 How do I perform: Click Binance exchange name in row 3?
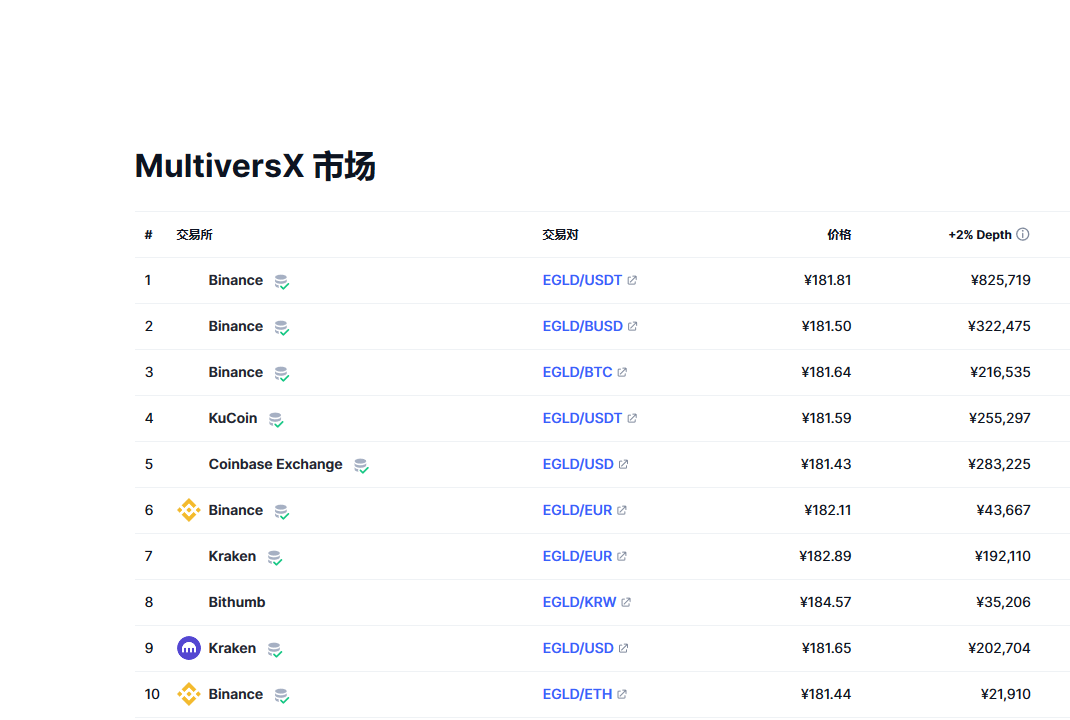(x=235, y=372)
